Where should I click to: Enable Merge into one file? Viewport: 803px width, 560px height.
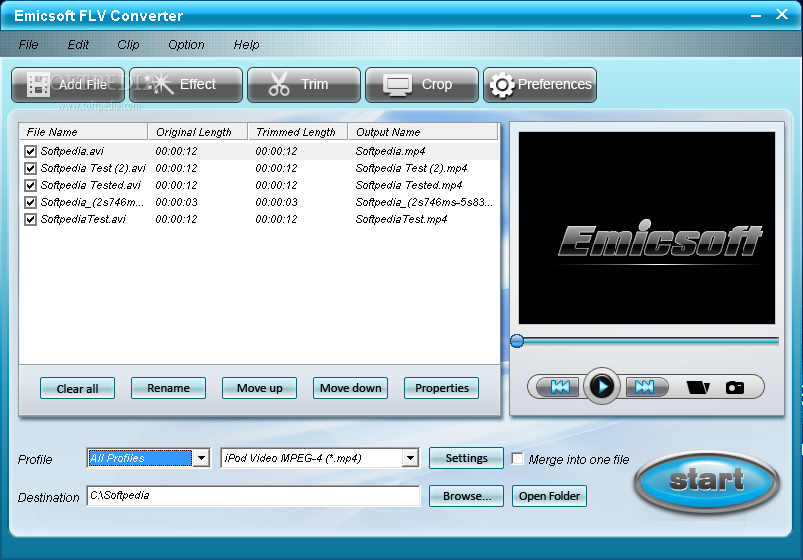(x=518, y=459)
